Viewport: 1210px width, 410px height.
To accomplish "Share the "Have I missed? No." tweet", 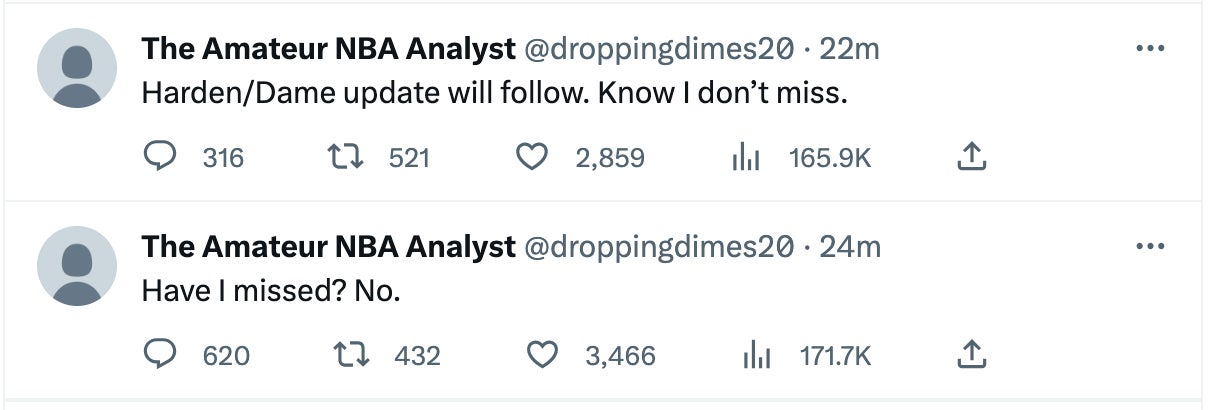I will (972, 355).
